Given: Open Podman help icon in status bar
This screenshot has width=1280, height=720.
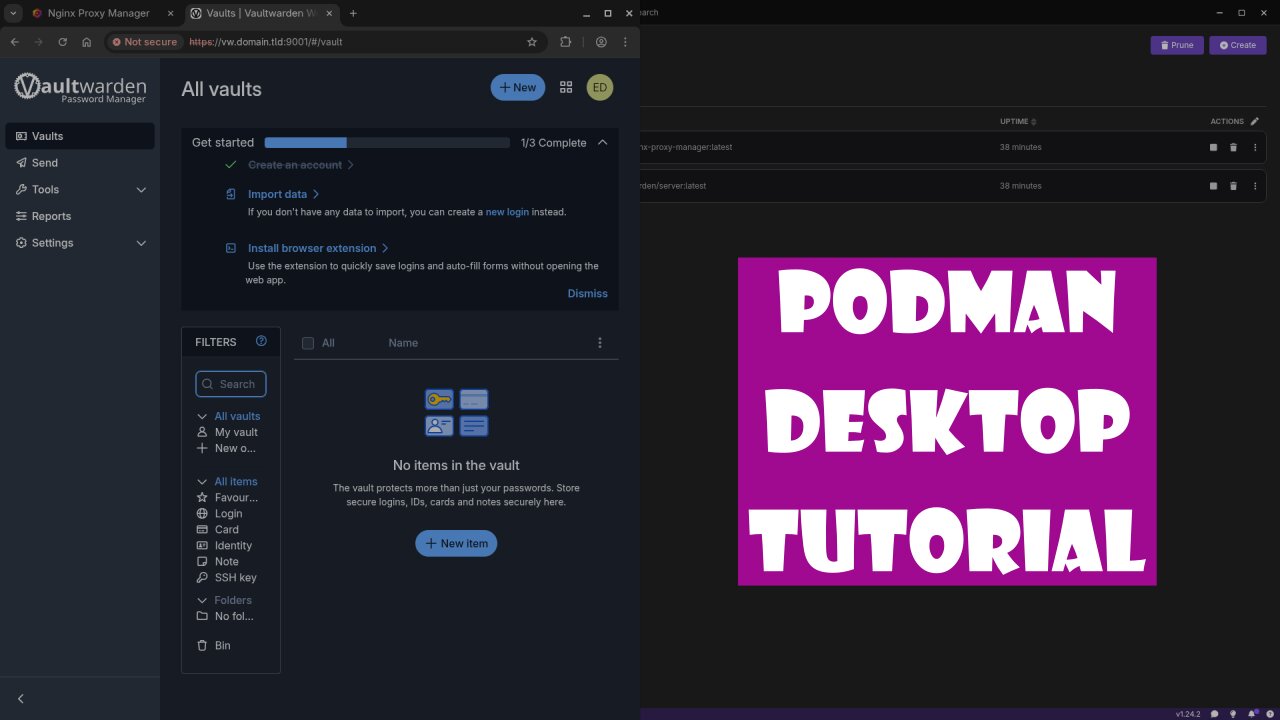Looking at the screenshot, I should [x=1269, y=714].
